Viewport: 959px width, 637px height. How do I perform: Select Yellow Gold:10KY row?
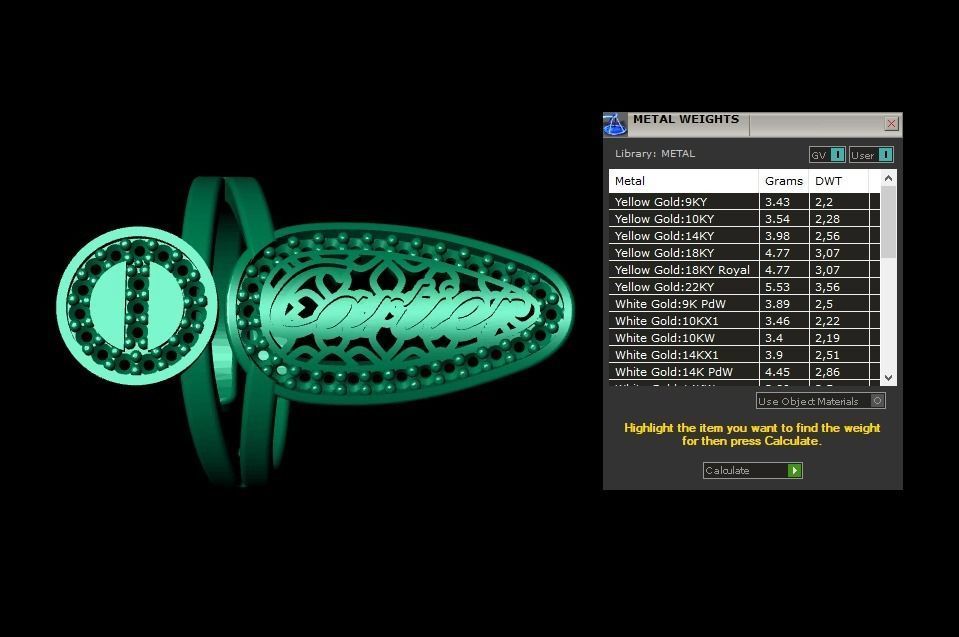tap(744, 219)
